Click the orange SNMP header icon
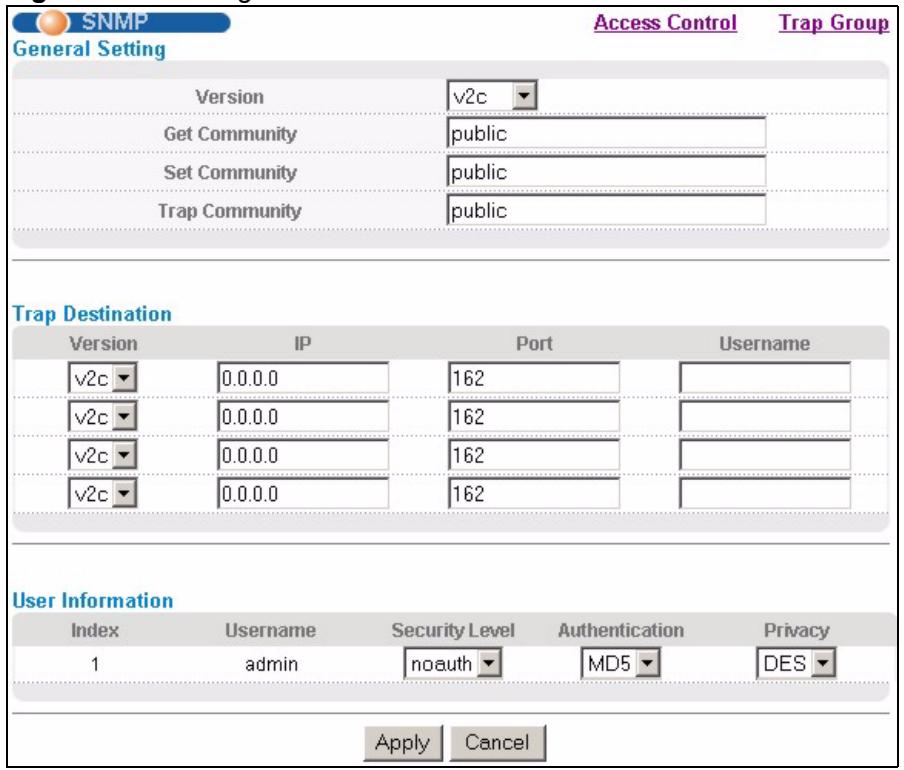This screenshot has width=904, height=770. (53, 22)
